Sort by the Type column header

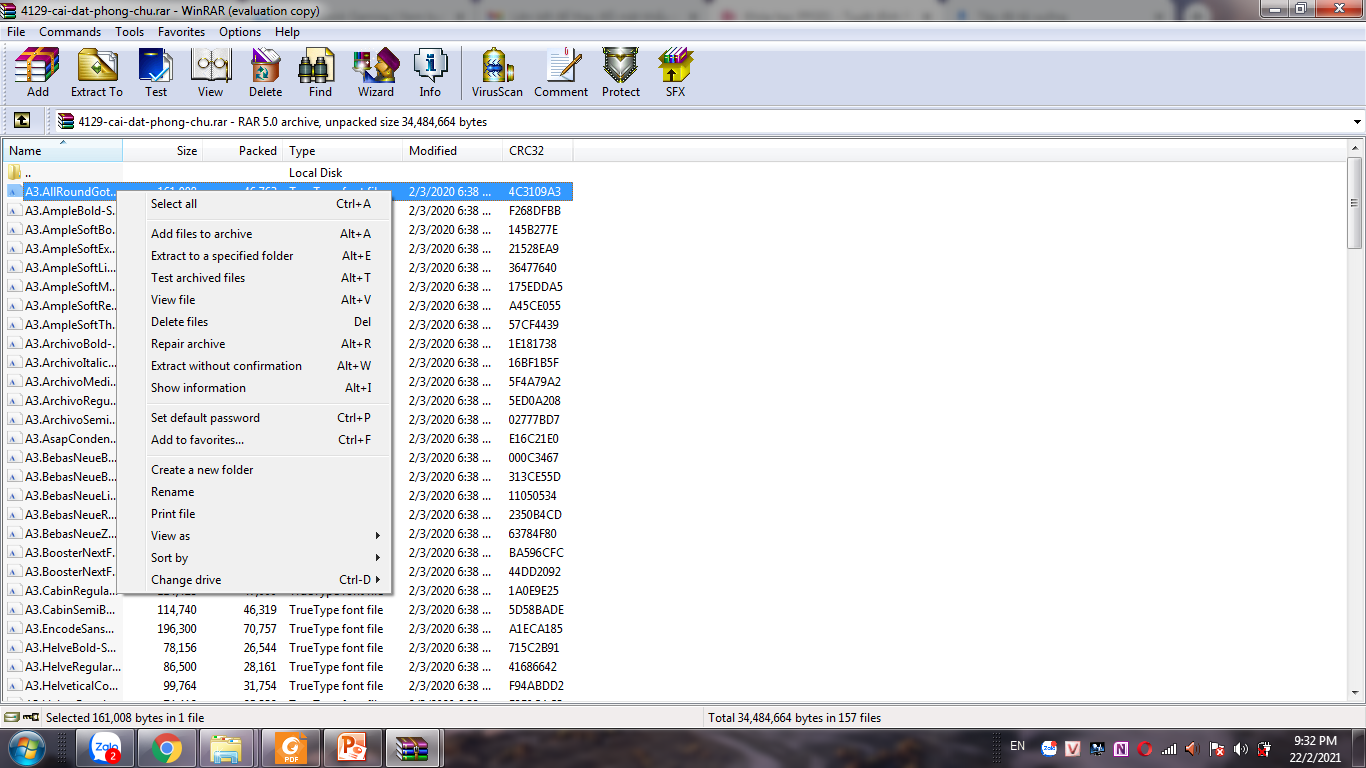point(343,151)
